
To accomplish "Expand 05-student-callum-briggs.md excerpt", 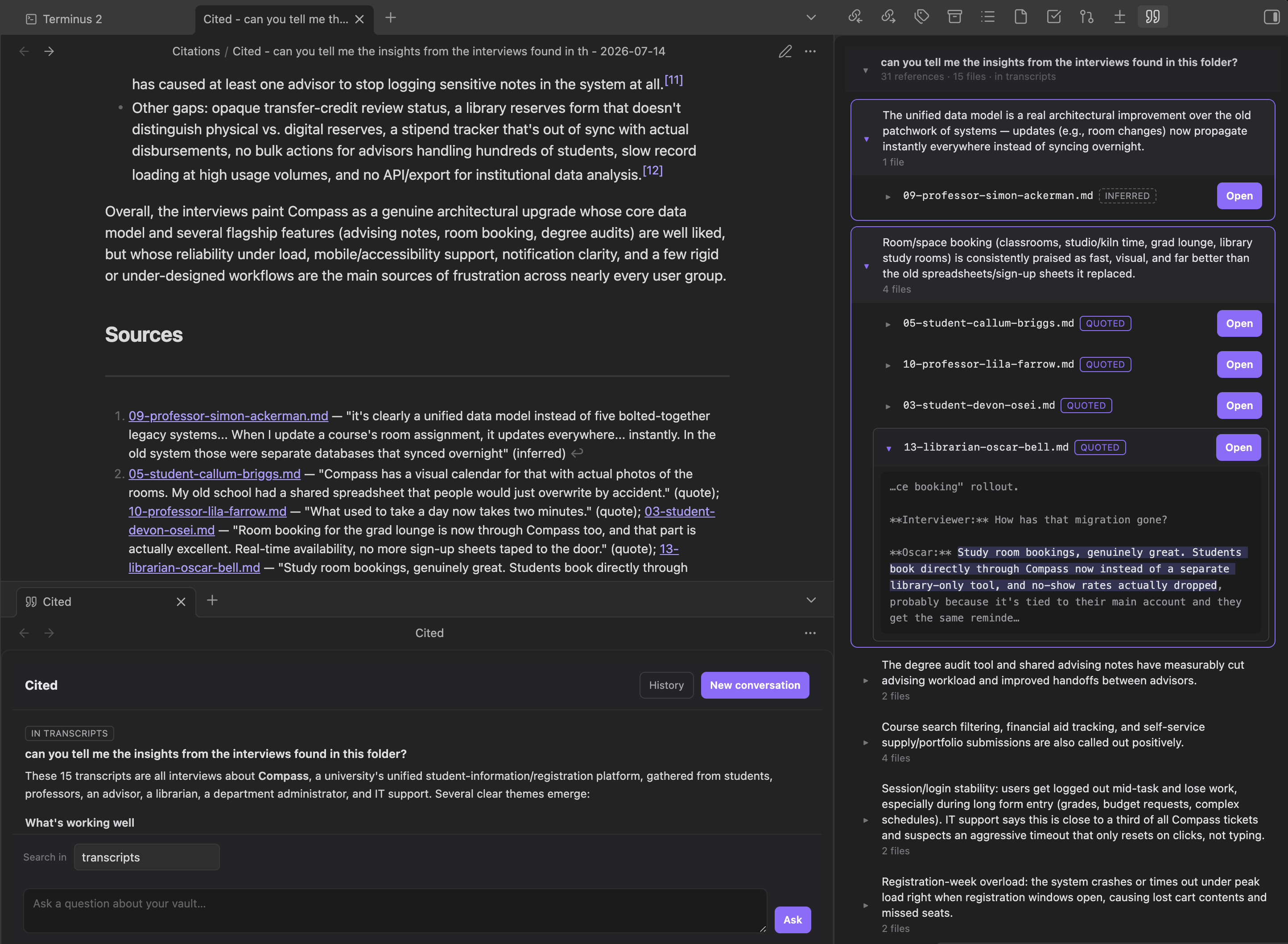I will coord(888,324).
